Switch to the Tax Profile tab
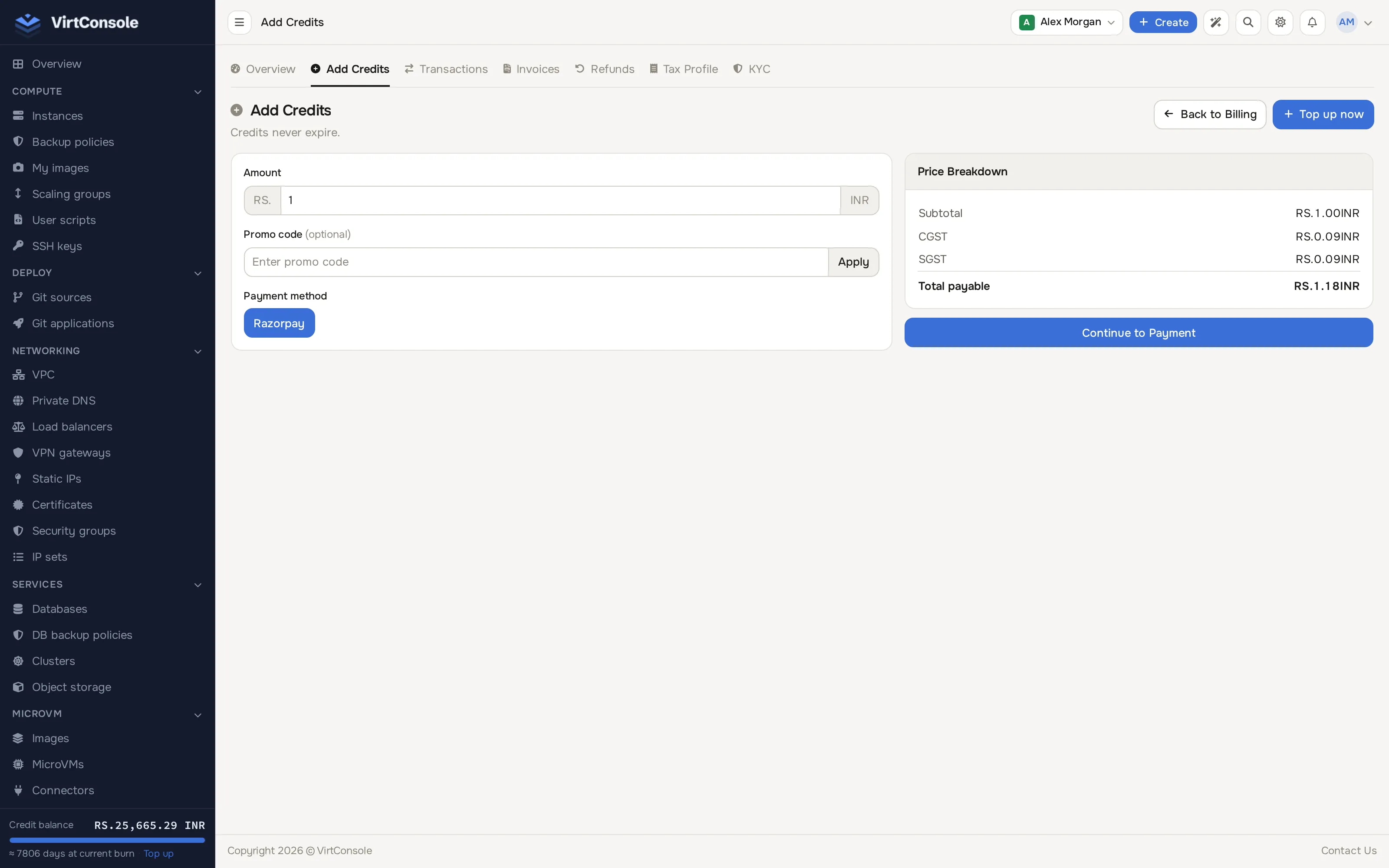1389x868 pixels. pos(684,69)
